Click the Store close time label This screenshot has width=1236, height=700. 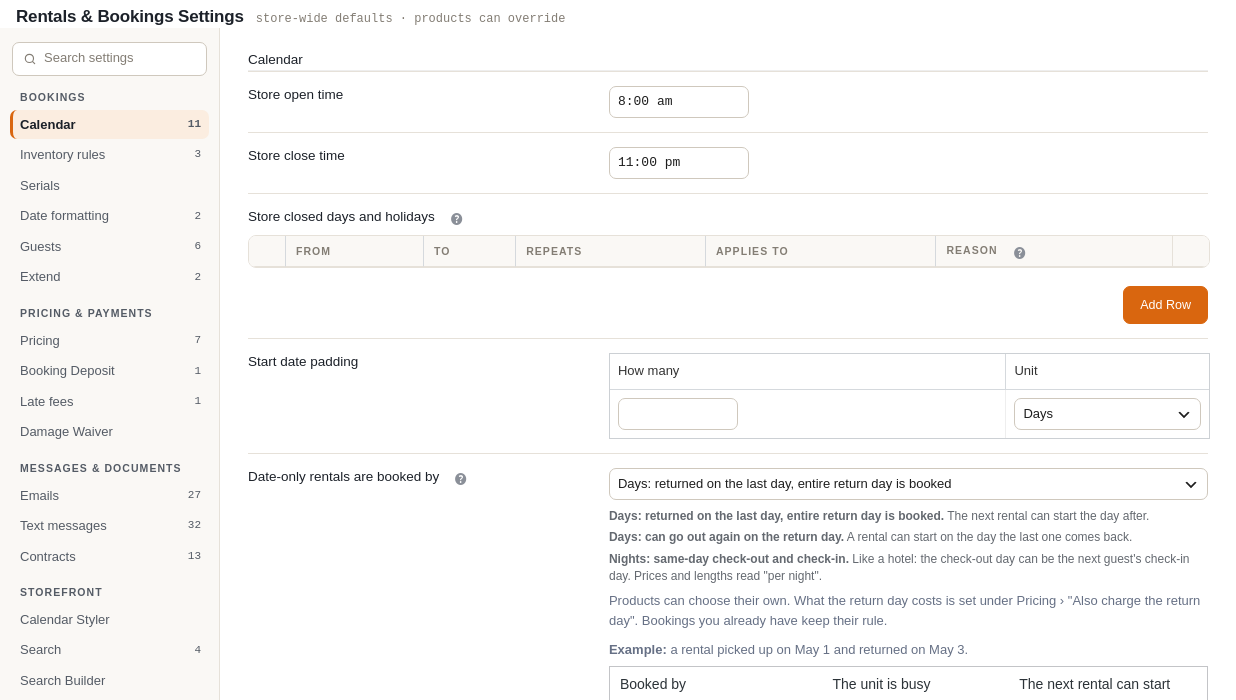pyautogui.click(x=296, y=156)
